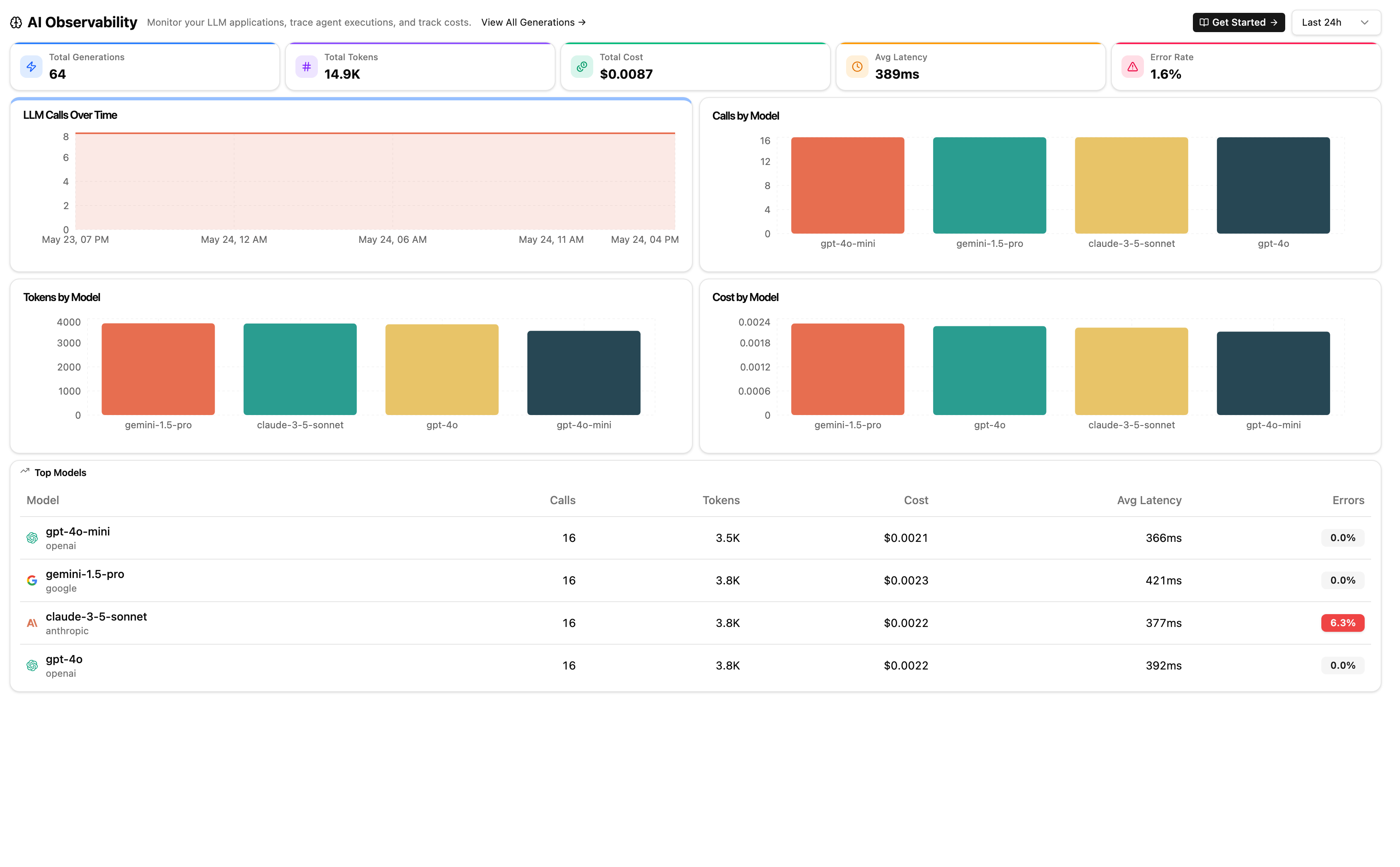Click the Calls column header
The image size is (1400, 867).
click(x=562, y=500)
